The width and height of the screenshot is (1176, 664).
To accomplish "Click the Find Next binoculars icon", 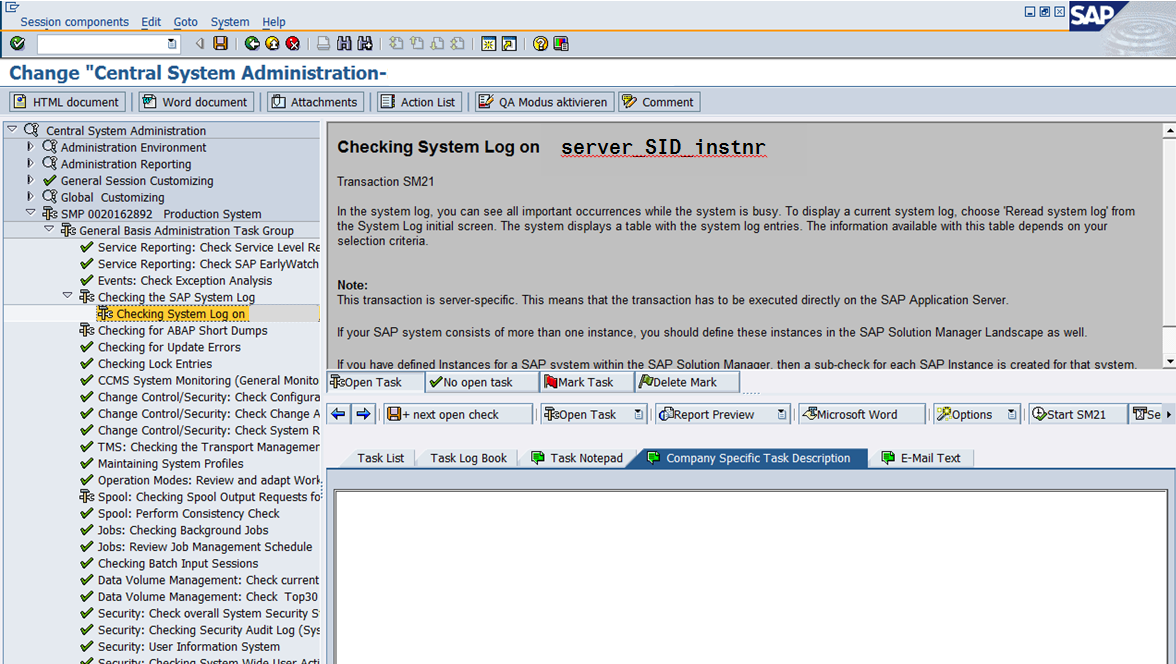I will pos(364,44).
